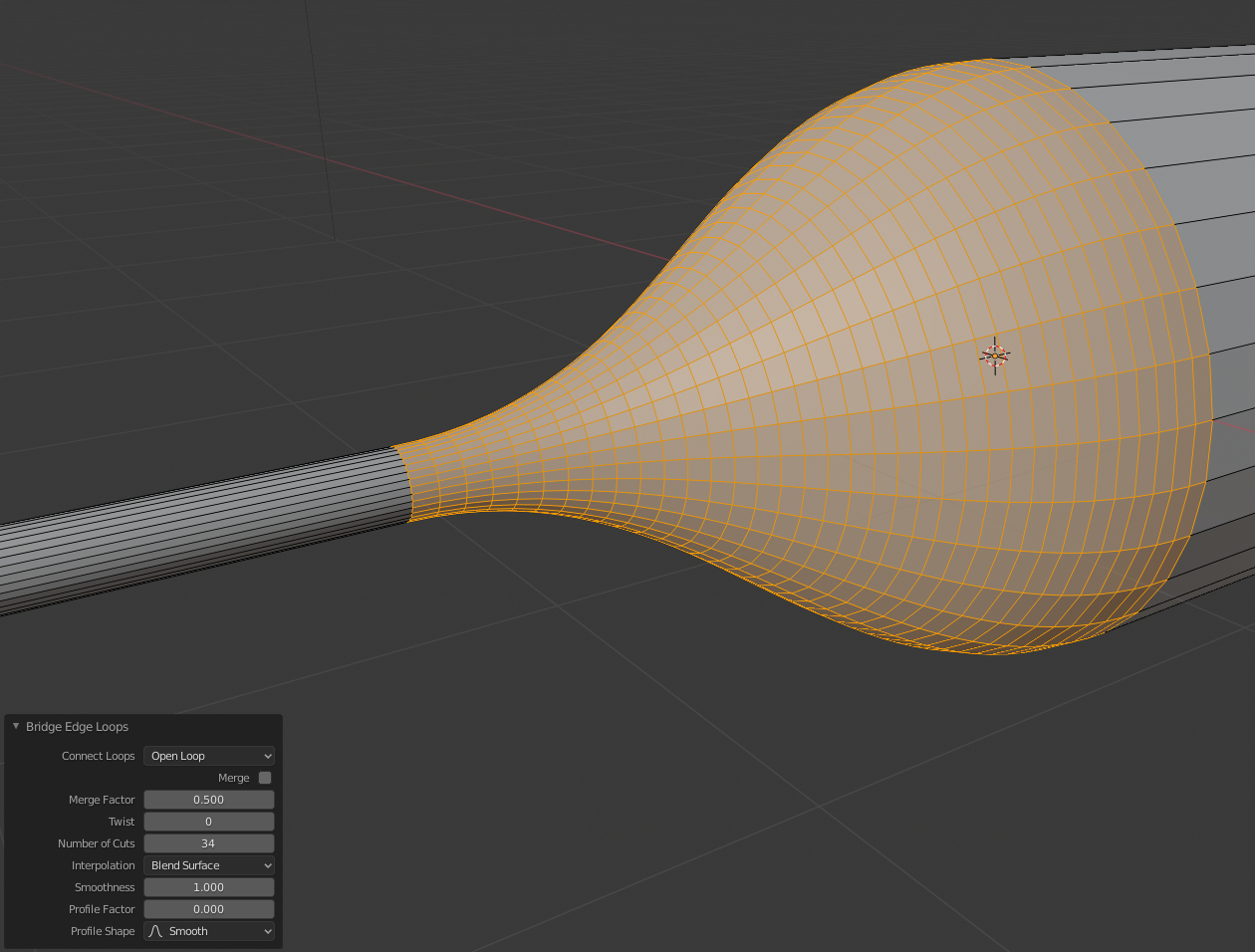
Task: Click the Merge Factor value field
Action: [208, 800]
